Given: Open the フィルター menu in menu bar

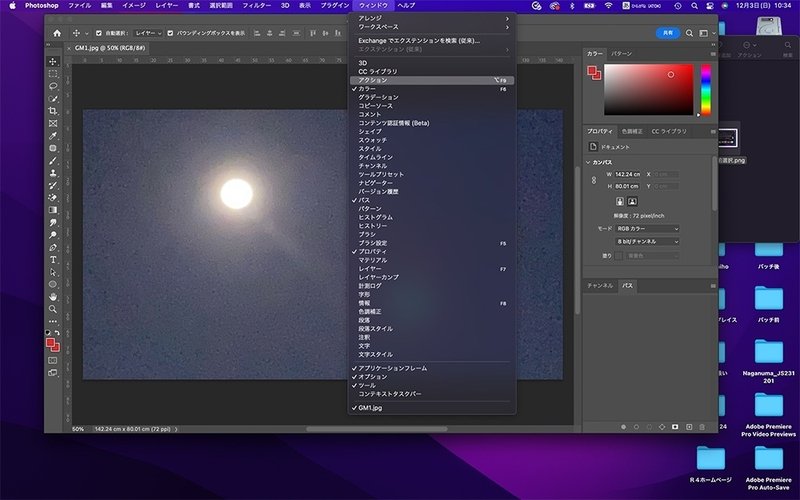Looking at the screenshot, I should (257, 6).
